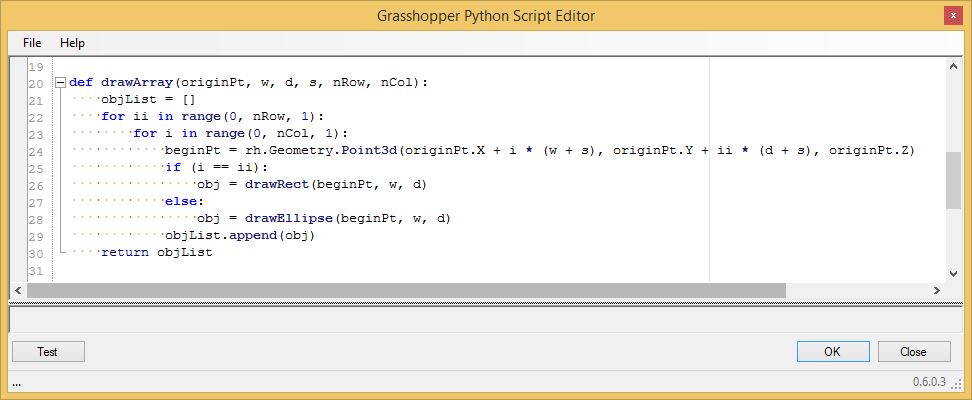Open the File menu
The image size is (972, 400).
coord(32,43)
